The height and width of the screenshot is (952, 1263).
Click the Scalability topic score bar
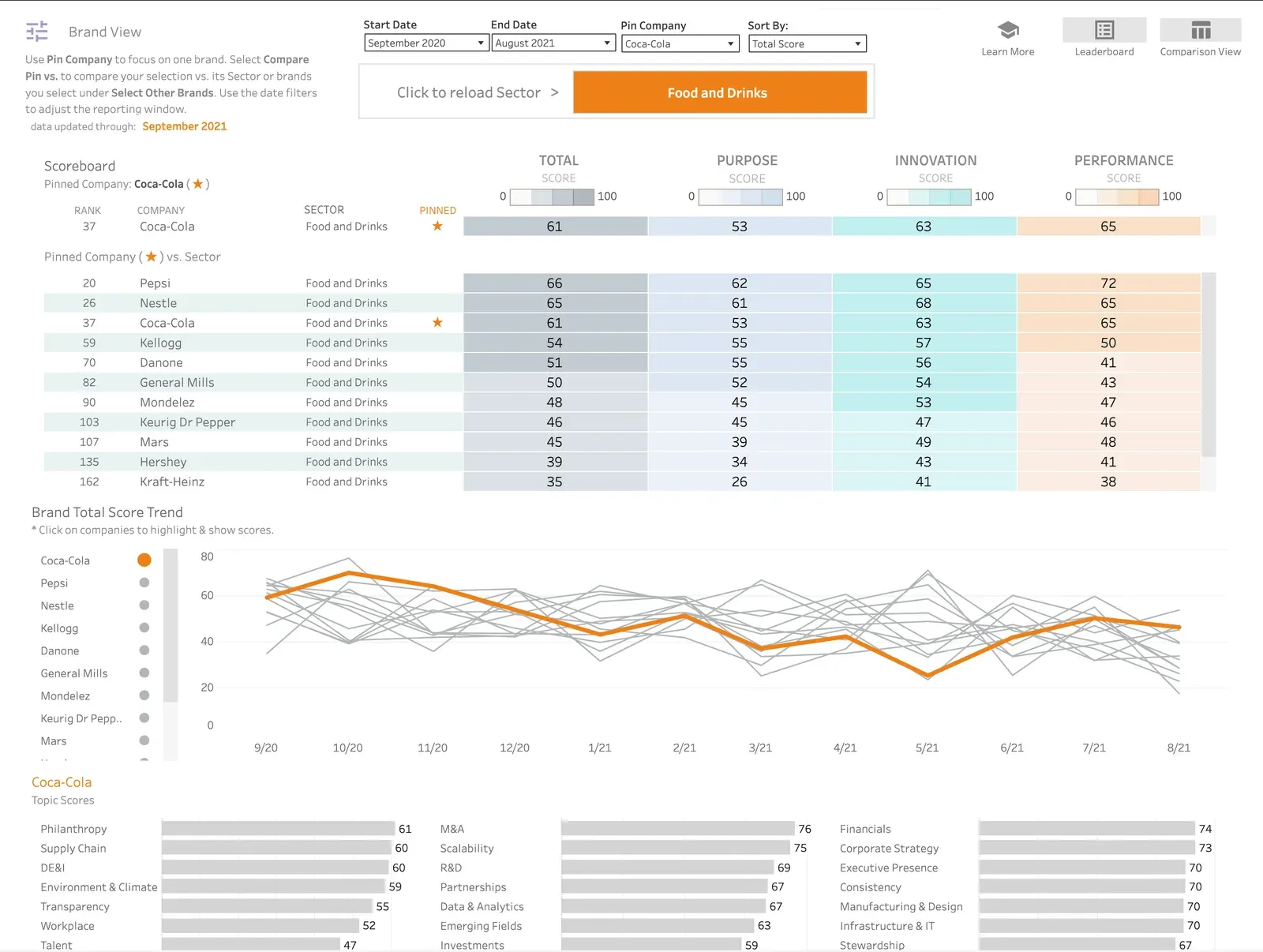pyautogui.click(x=676, y=848)
